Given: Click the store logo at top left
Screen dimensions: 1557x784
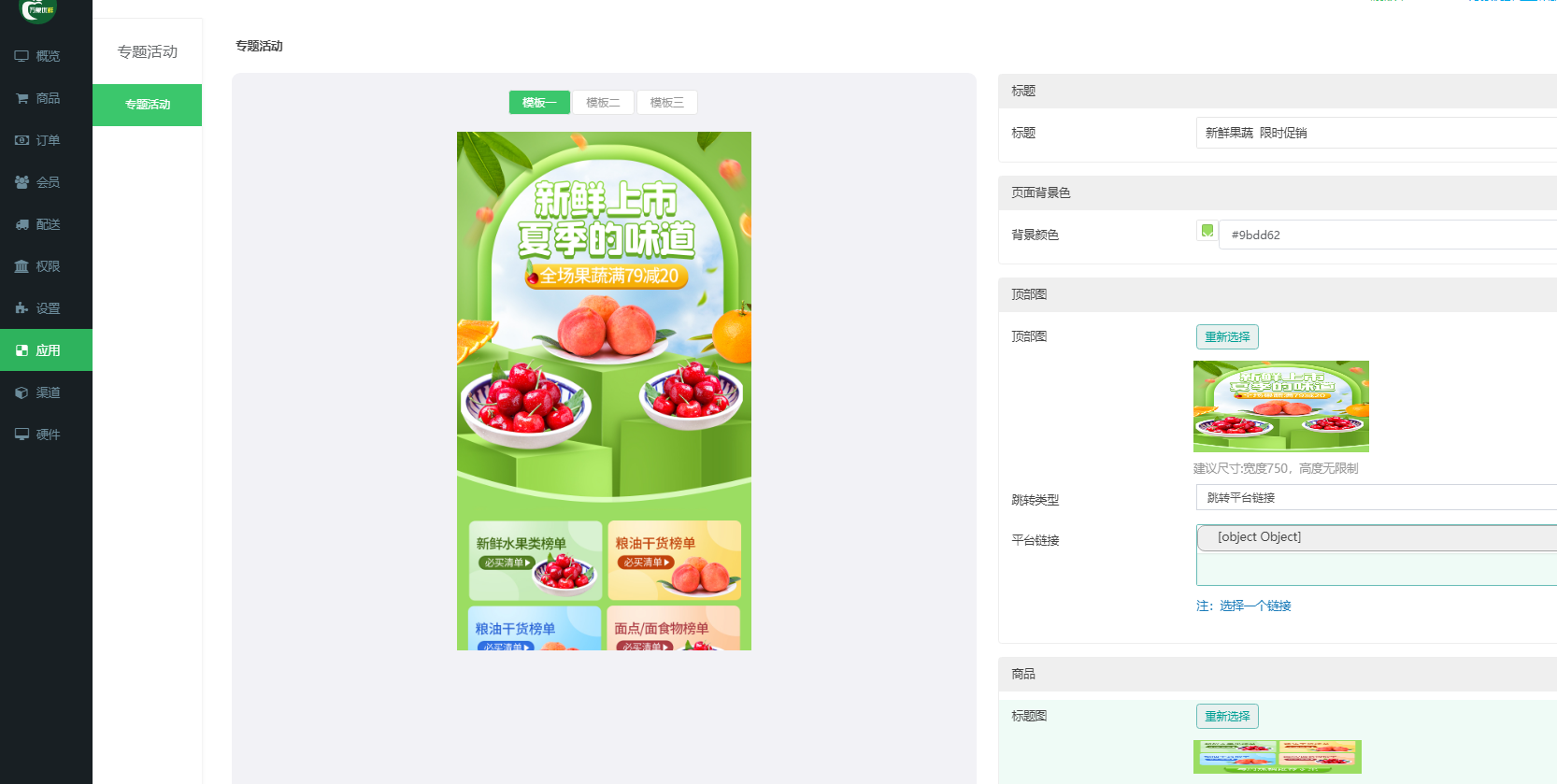Looking at the screenshot, I should click(38, 10).
